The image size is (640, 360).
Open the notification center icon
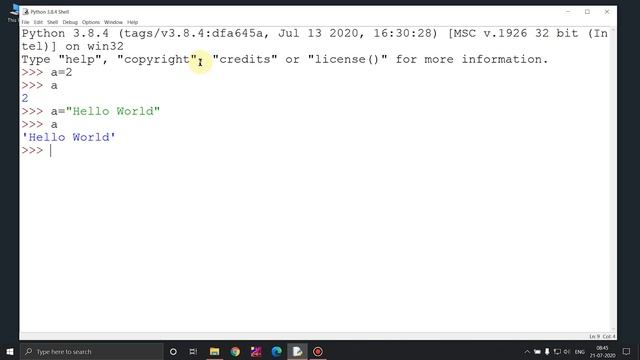[627, 351]
